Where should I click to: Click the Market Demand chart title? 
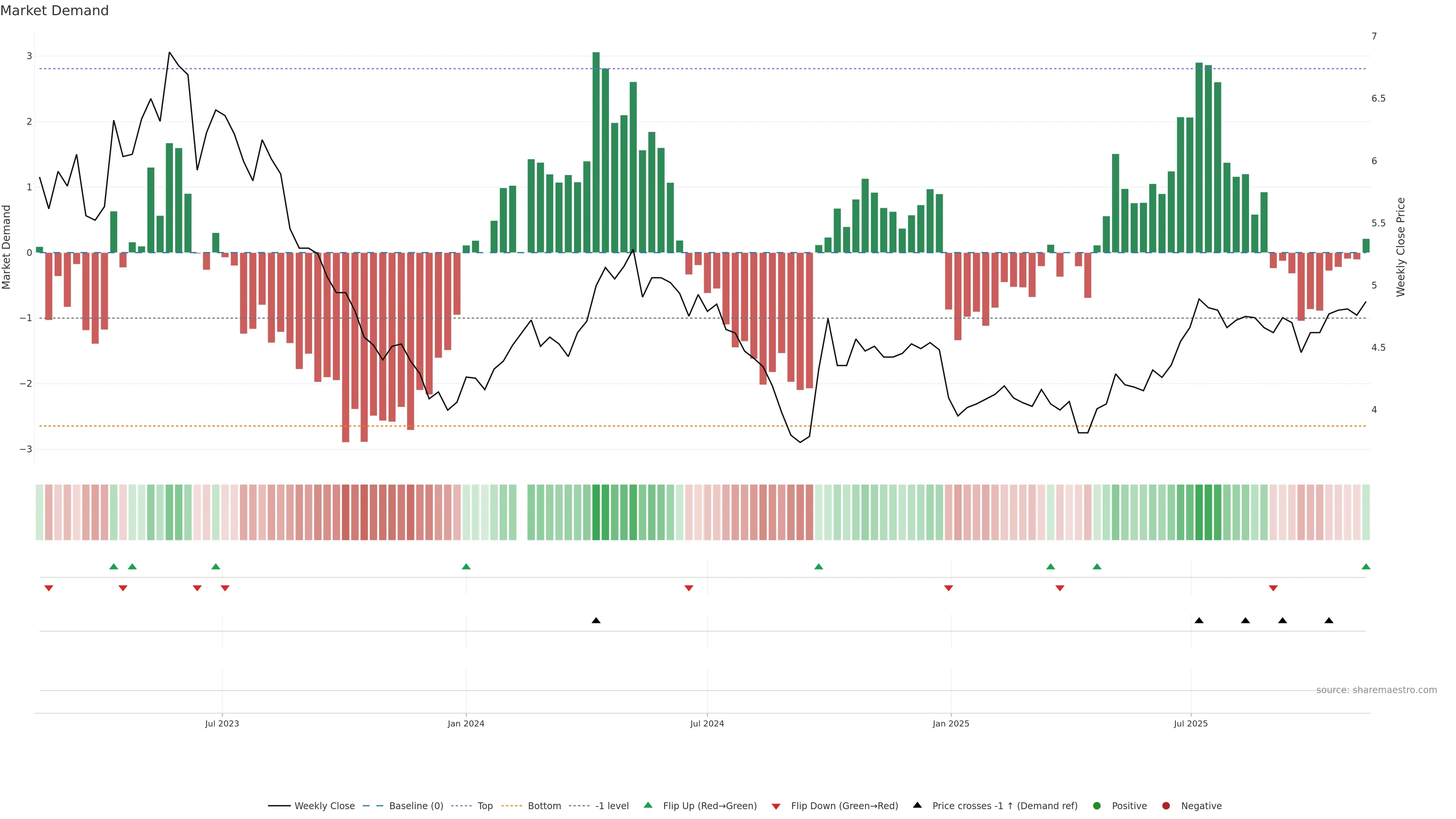(54, 11)
